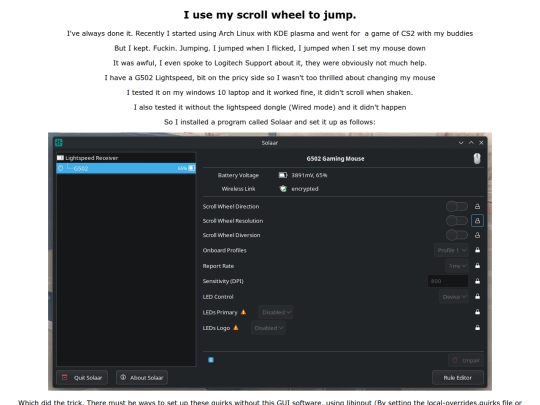Click the 3891mV, 65% battery value
The height and width of the screenshot is (405, 540).
point(309,175)
